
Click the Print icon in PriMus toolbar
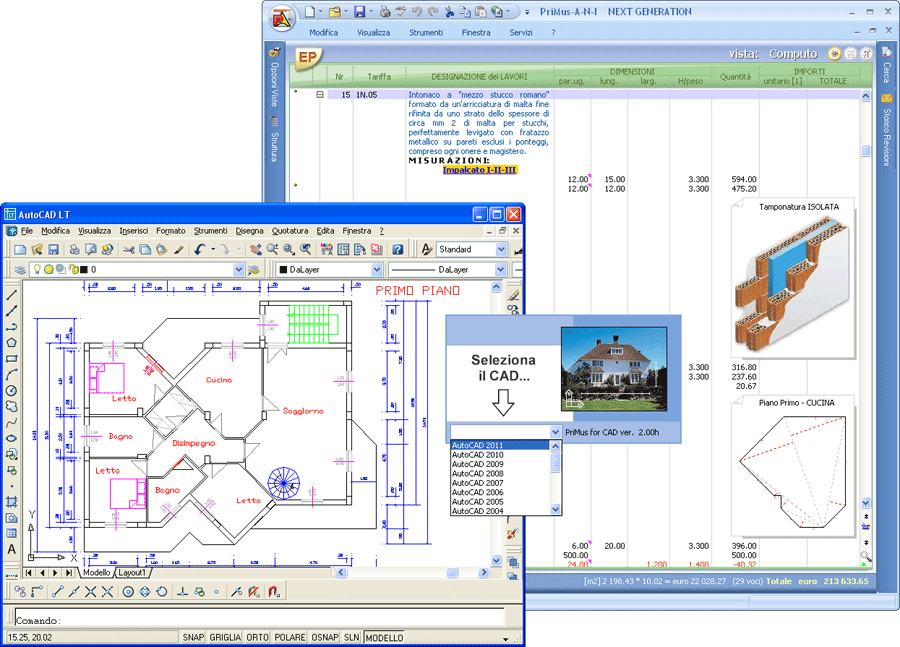click(x=385, y=11)
